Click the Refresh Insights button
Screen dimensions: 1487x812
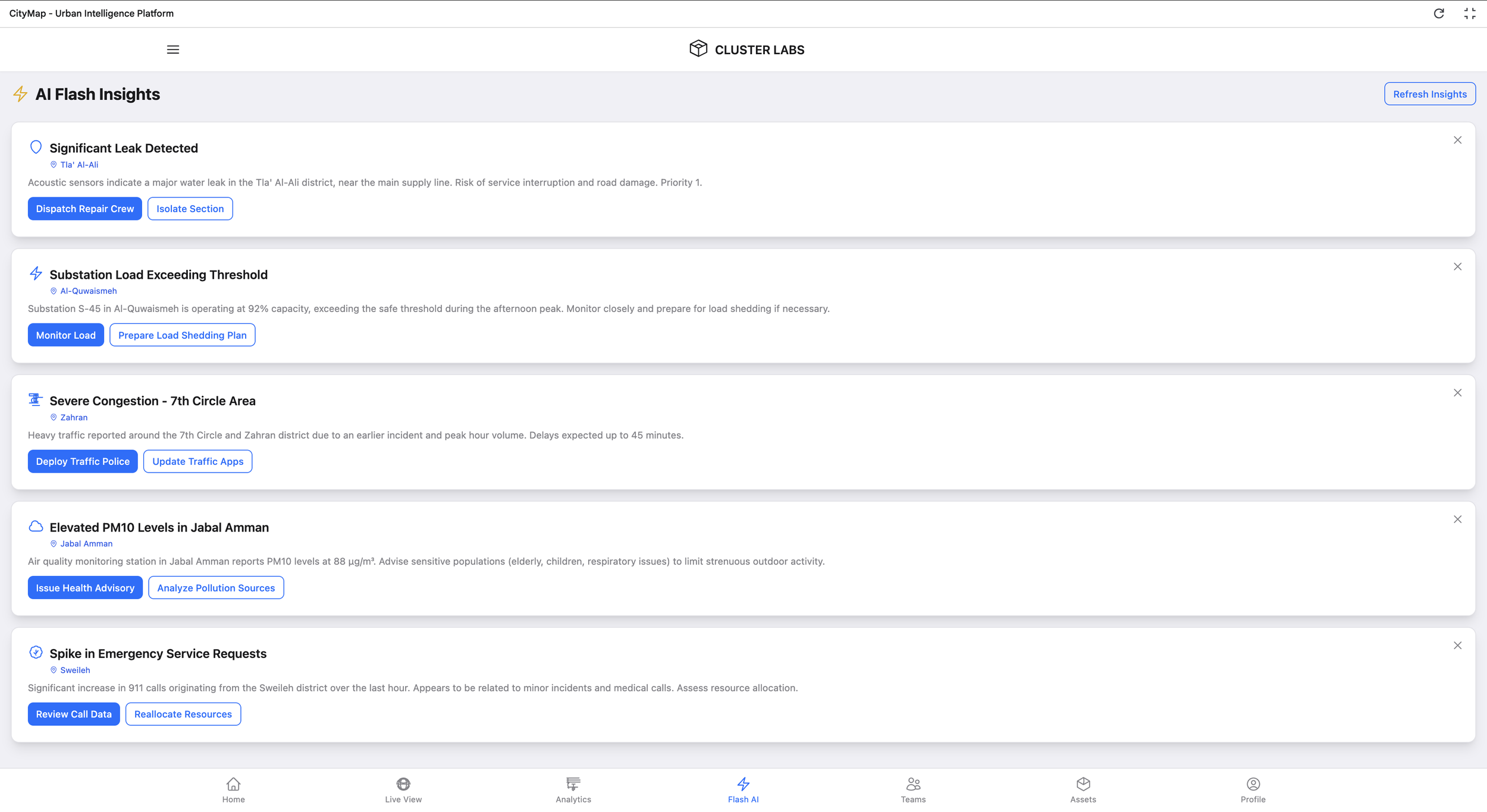[x=1430, y=93]
